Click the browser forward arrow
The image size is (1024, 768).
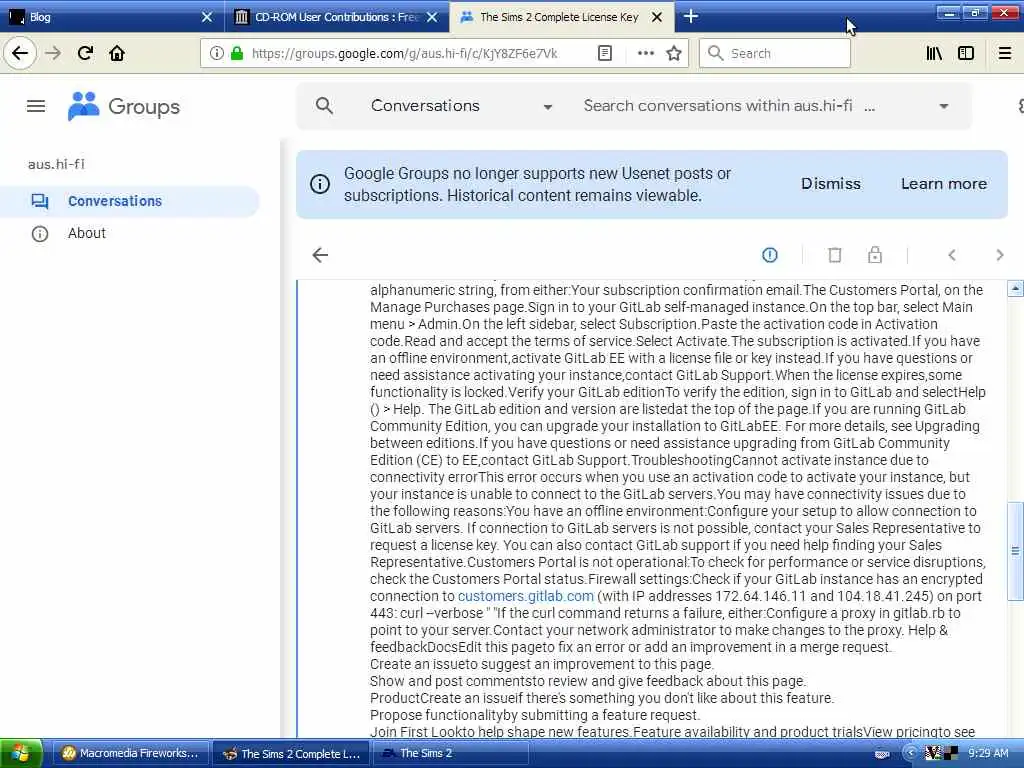coord(53,54)
